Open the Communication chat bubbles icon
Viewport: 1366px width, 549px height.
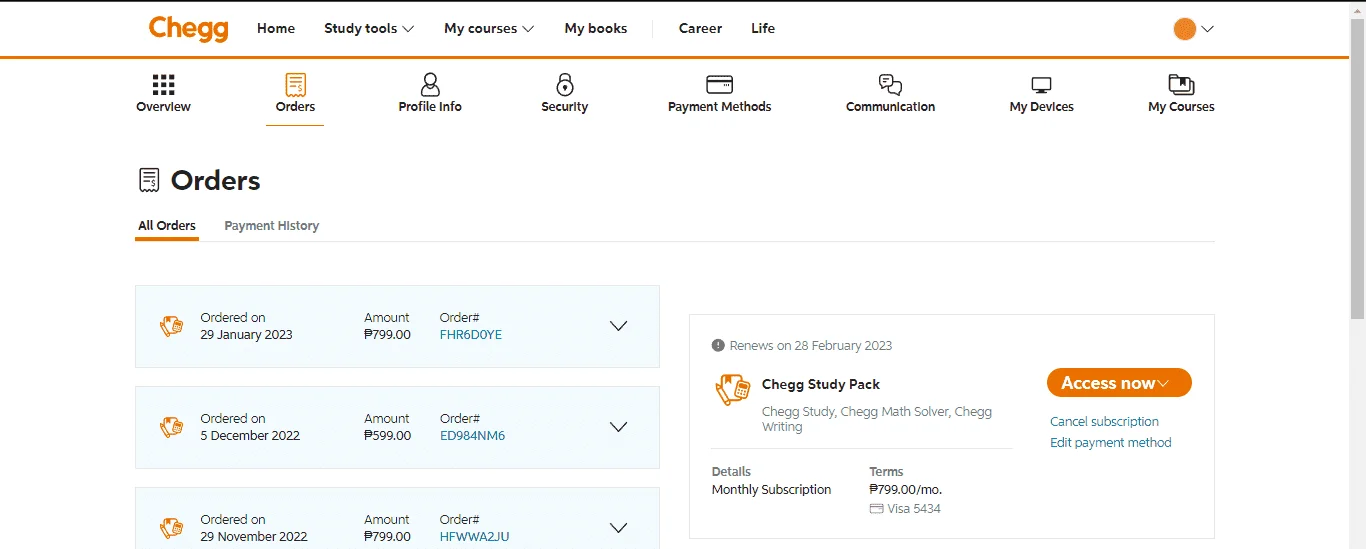(x=890, y=84)
